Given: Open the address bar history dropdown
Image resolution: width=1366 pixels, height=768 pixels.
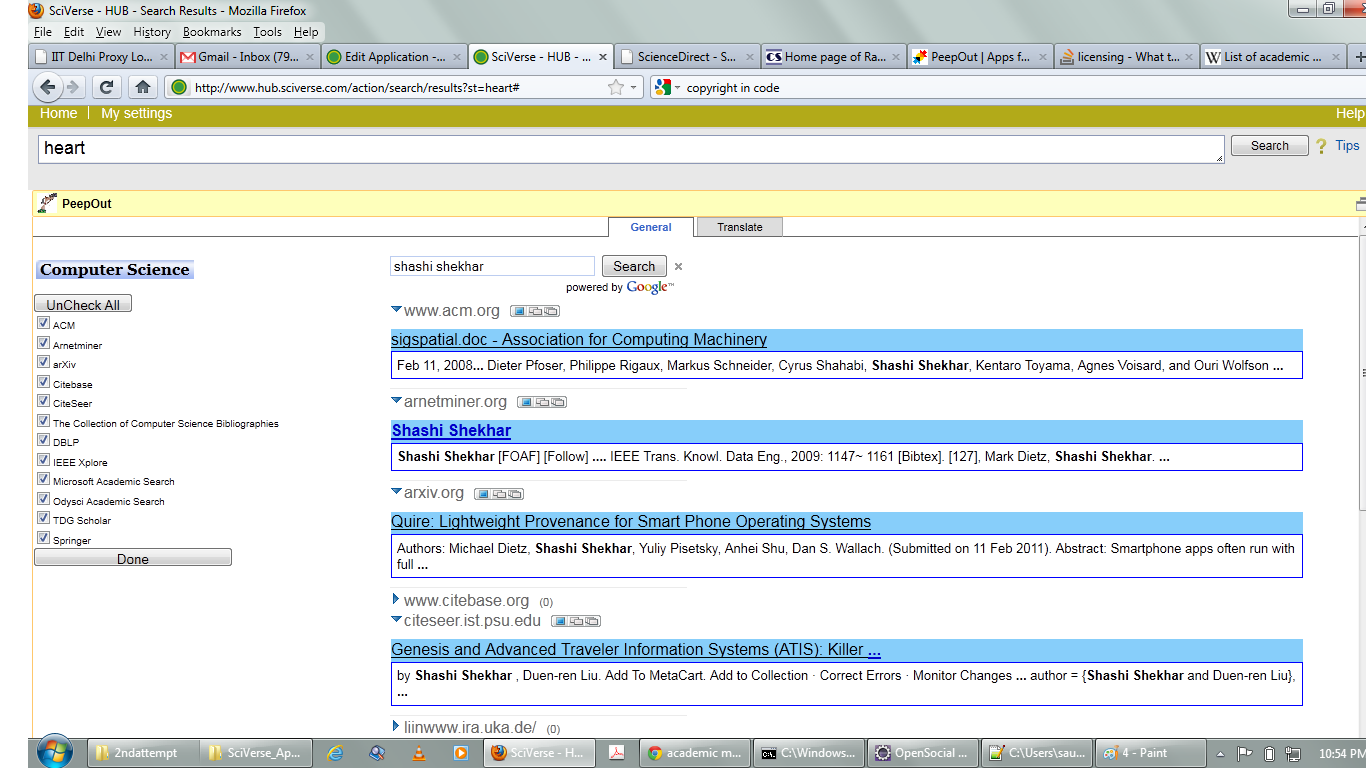Looking at the screenshot, I should click(634, 88).
